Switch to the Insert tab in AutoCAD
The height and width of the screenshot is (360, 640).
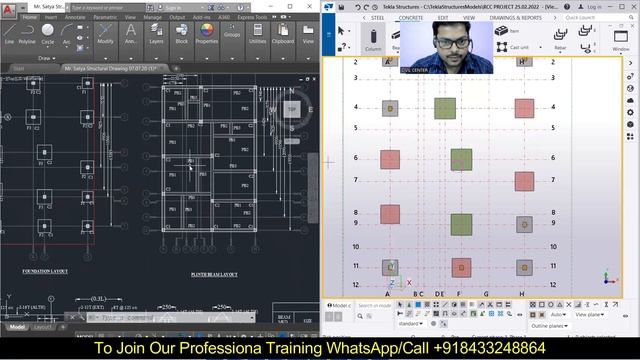coord(51,18)
